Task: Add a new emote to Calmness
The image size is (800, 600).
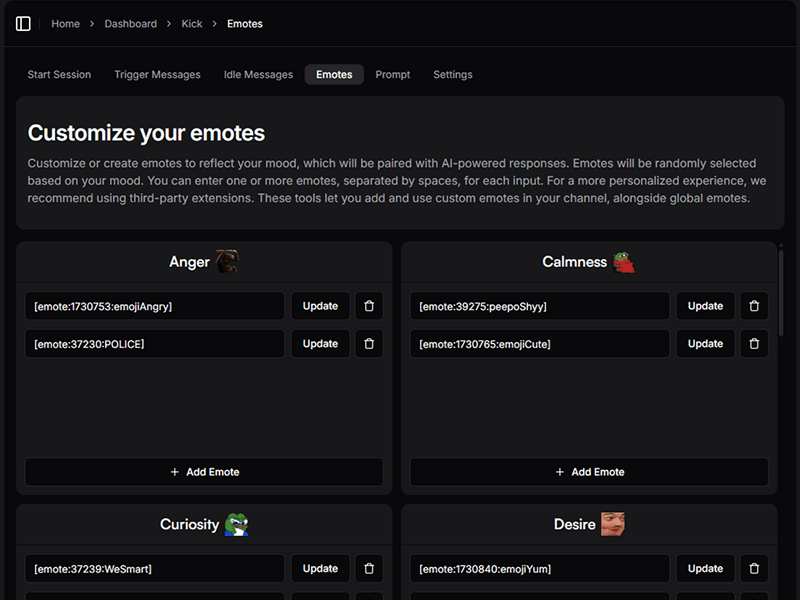Action: pyautogui.click(x=589, y=471)
